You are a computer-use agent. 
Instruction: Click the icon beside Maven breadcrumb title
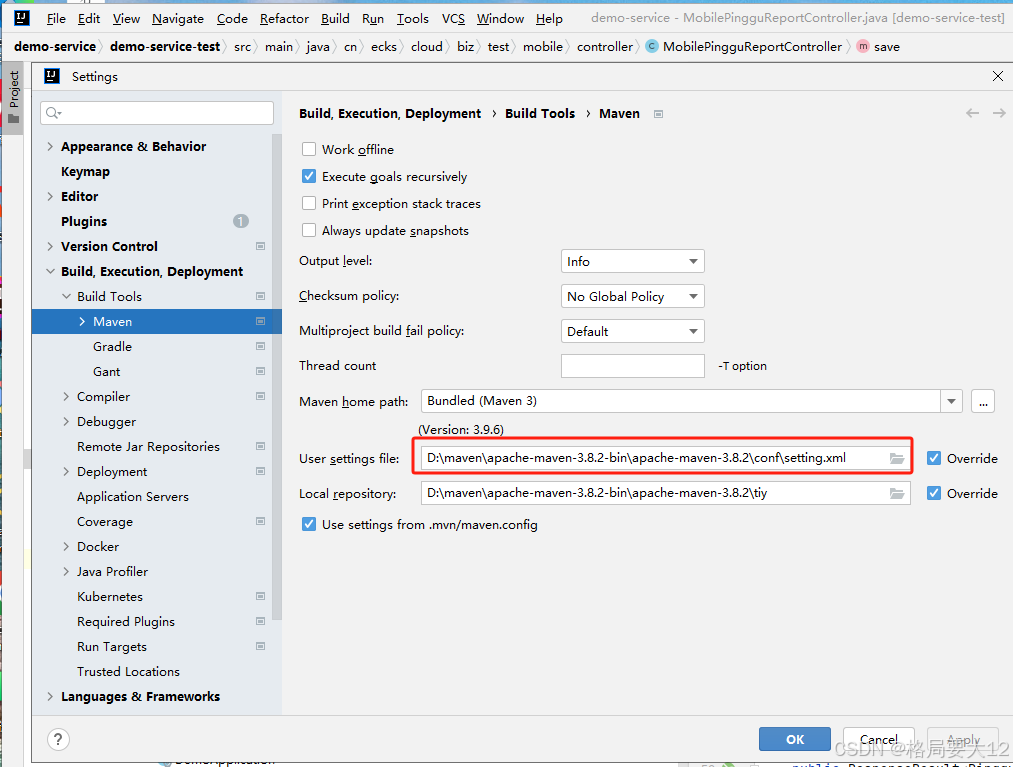click(658, 114)
